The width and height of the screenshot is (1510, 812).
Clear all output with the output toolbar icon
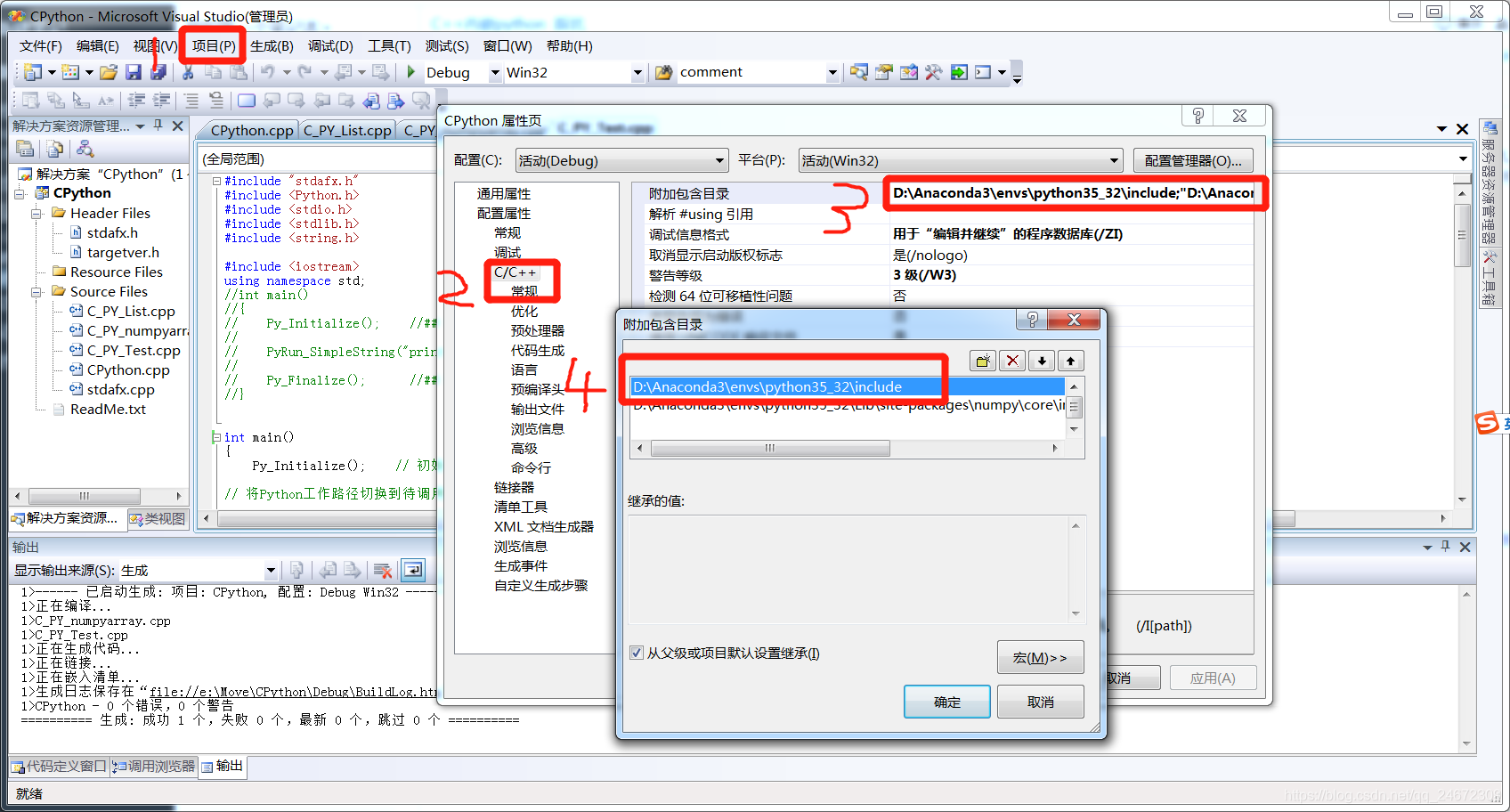[x=383, y=570]
